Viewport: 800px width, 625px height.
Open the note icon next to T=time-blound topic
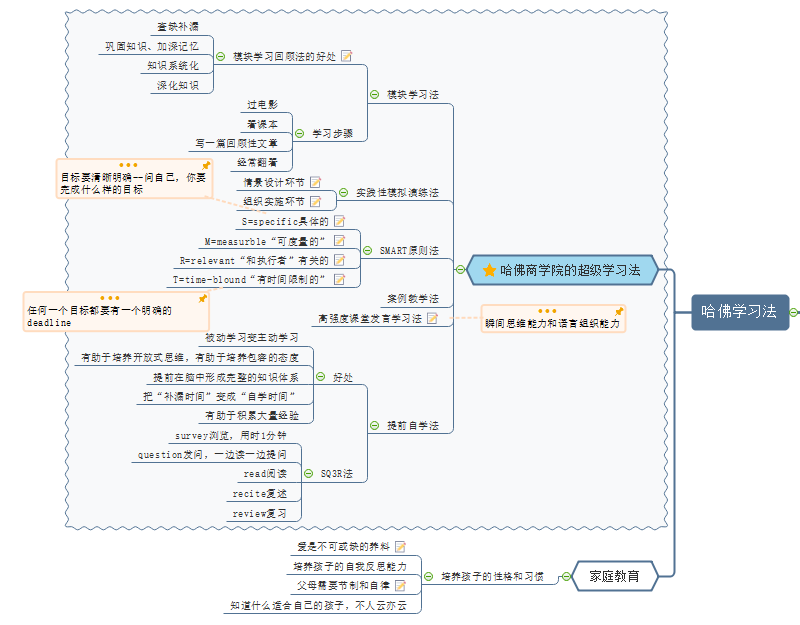339,280
